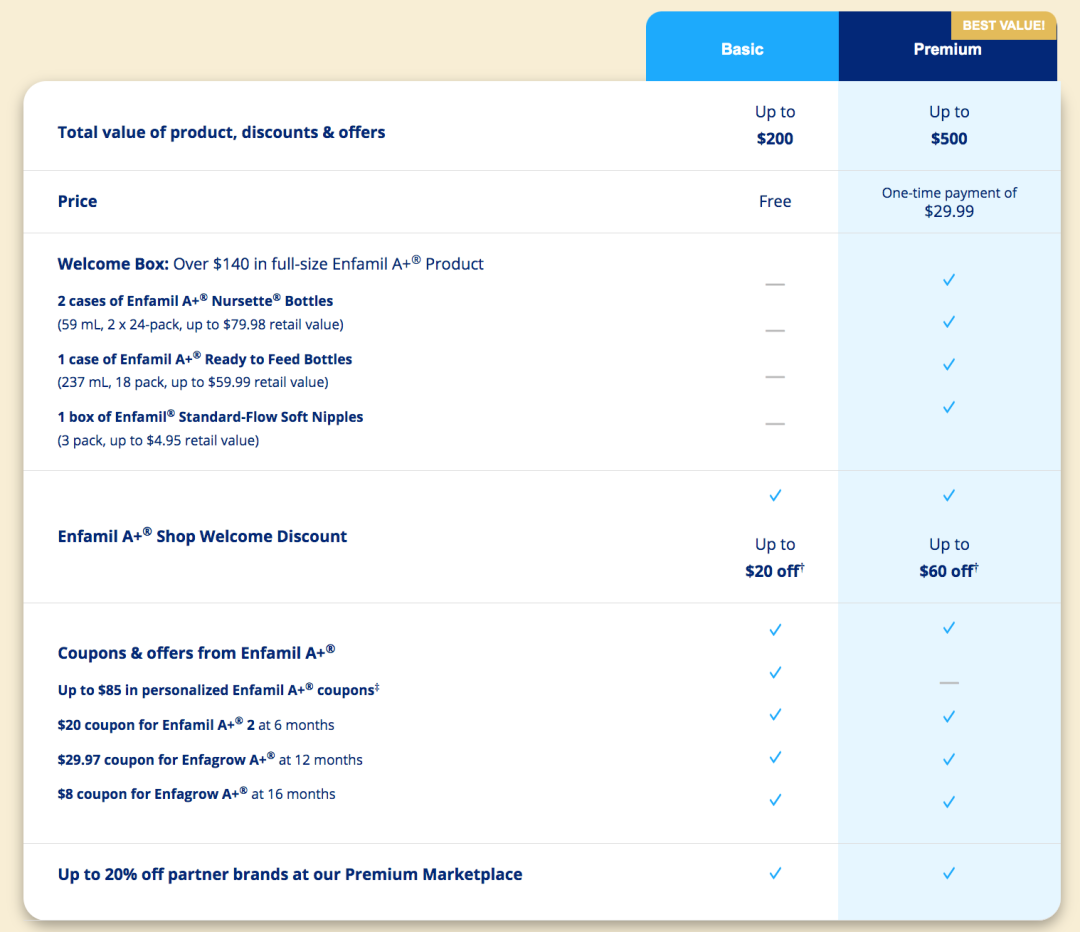Image resolution: width=1080 pixels, height=932 pixels.
Task: Click the Premium 'Up to $500' value
Action: point(949,125)
